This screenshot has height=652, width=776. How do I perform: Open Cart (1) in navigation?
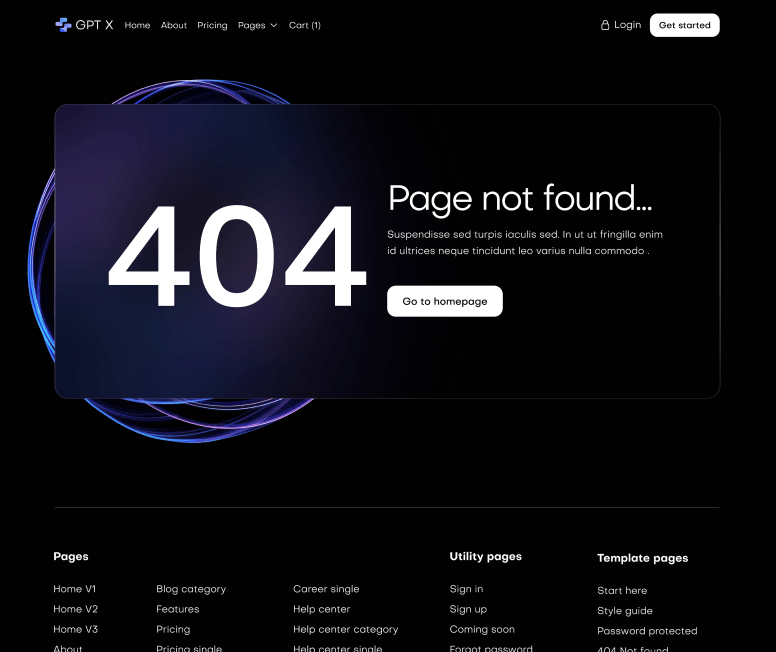[x=305, y=25]
